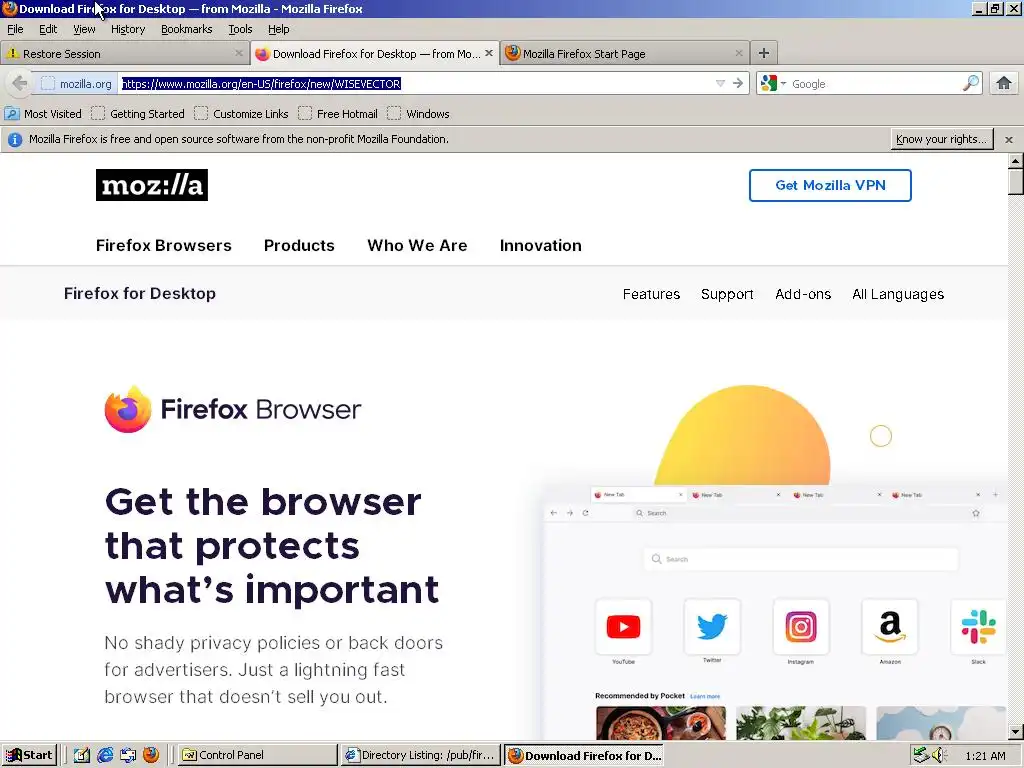
Task: Open the History menu
Action: coord(128,29)
